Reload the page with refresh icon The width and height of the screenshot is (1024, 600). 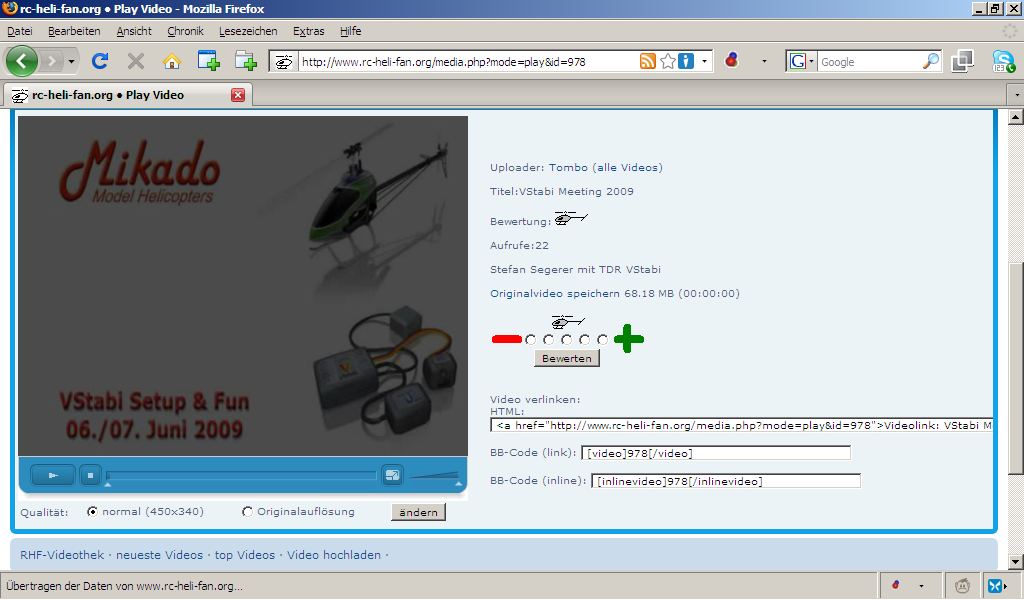pos(100,61)
